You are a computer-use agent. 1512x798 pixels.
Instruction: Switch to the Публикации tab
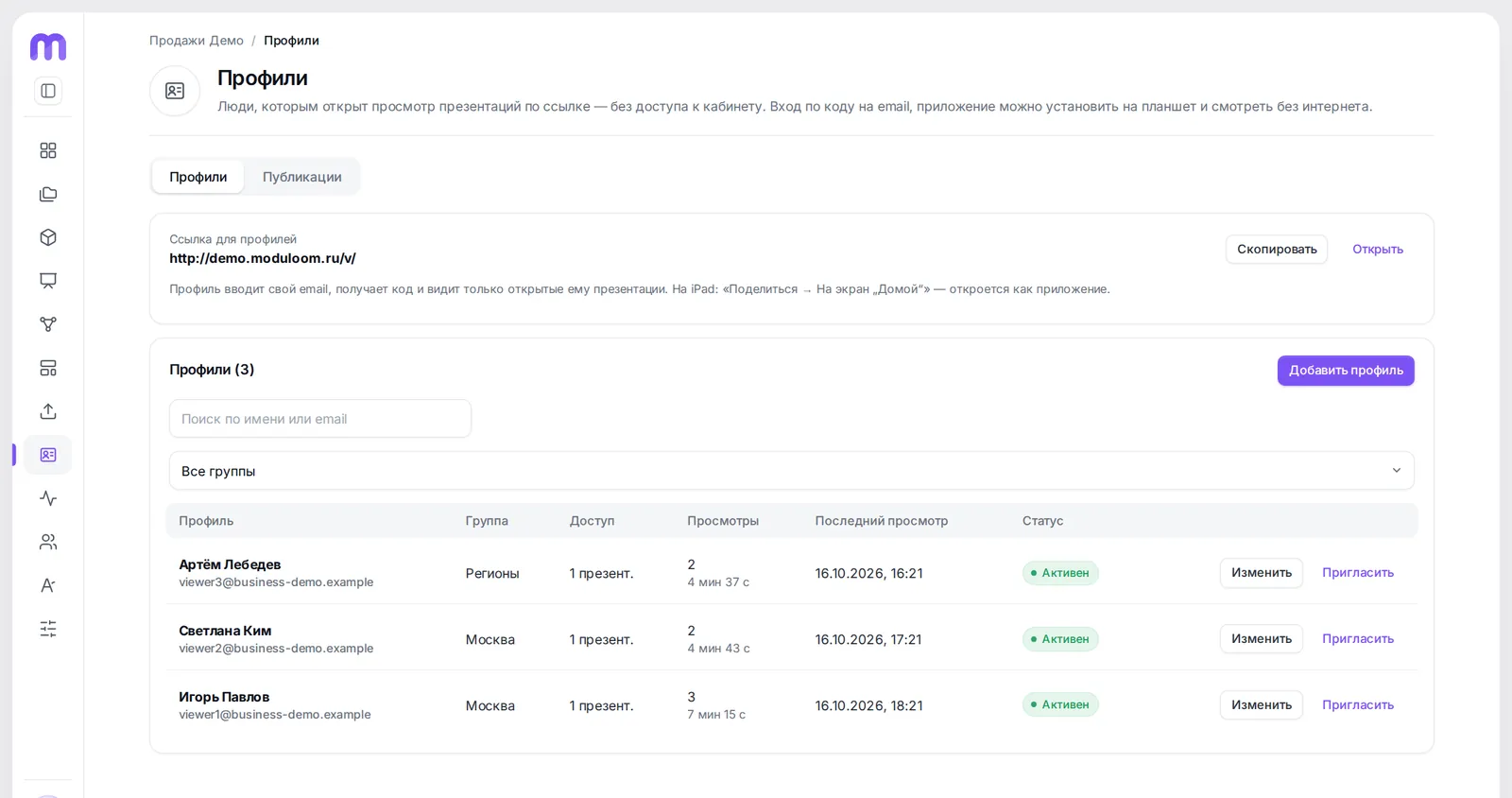[x=302, y=177]
